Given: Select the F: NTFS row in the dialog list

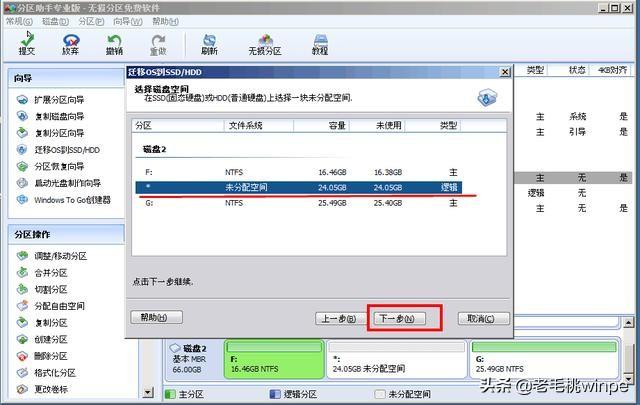Looking at the screenshot, I should click(299, 172).
